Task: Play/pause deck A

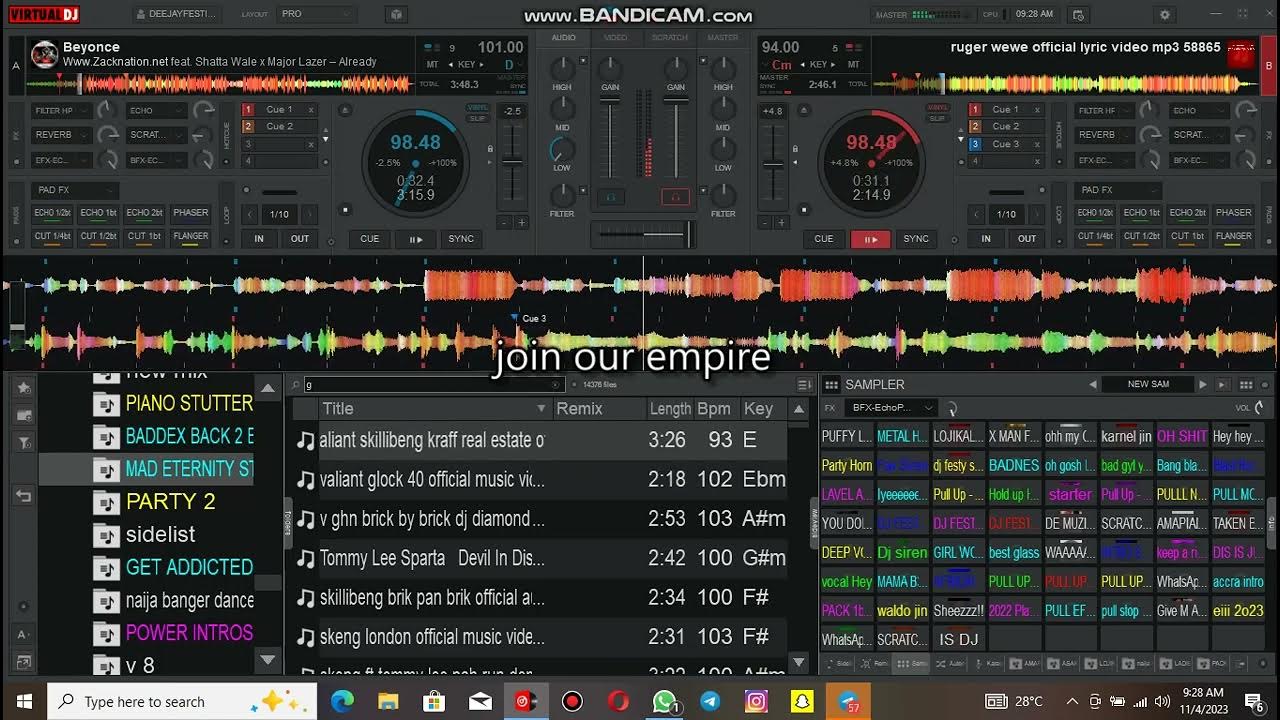Action: tap(415, 239)
